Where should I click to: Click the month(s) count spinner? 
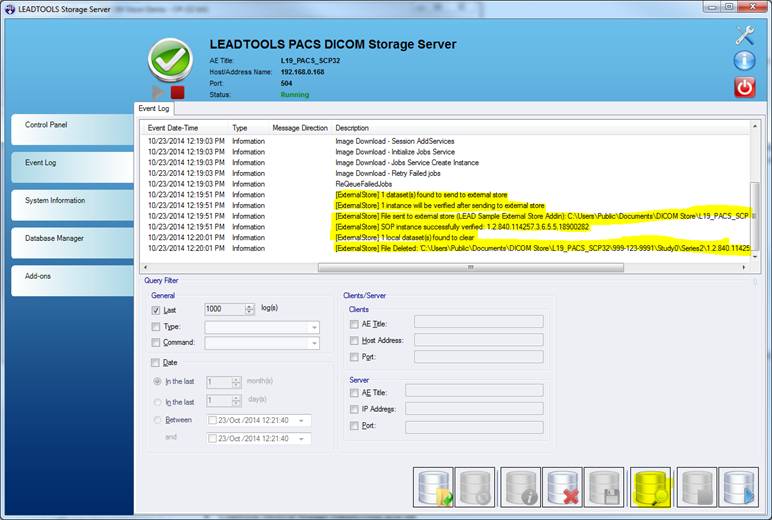coord(236,382)
